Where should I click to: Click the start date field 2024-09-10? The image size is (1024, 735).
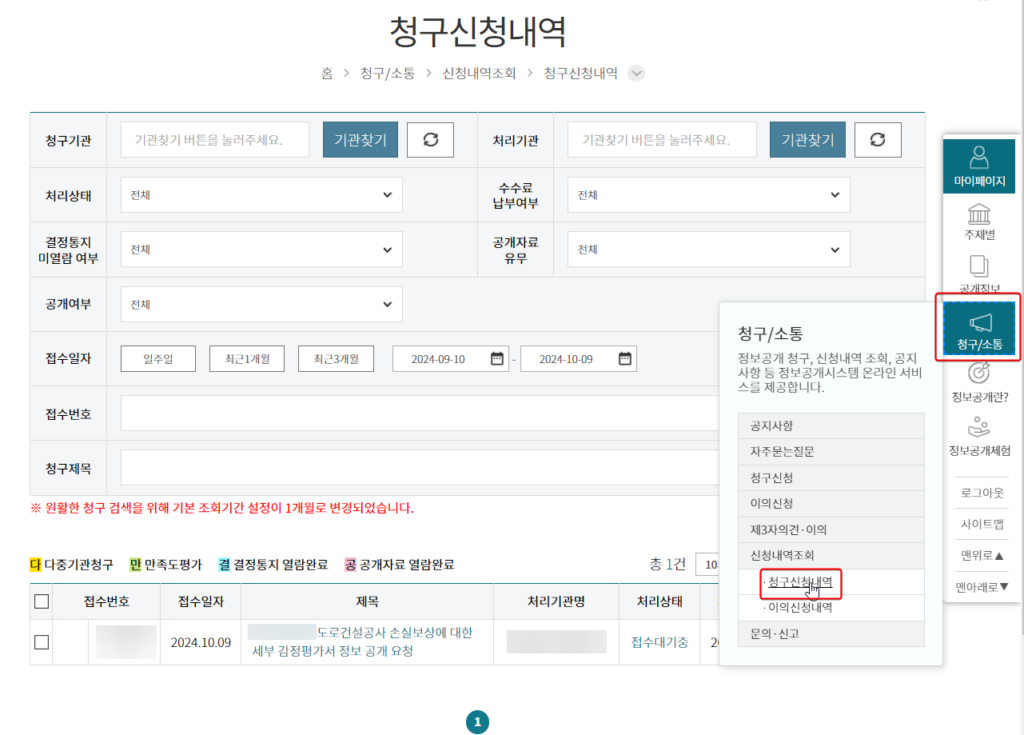(450, 359)
